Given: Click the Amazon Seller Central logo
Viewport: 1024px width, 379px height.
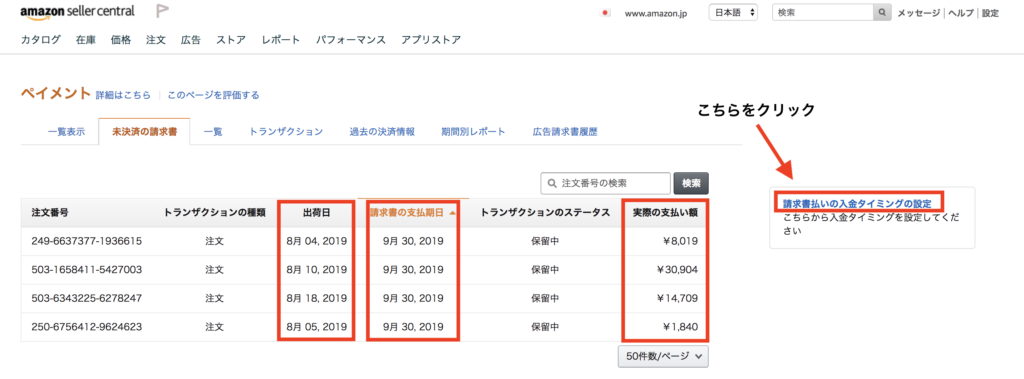Looking at the screenshot, I should coord(77,12).
